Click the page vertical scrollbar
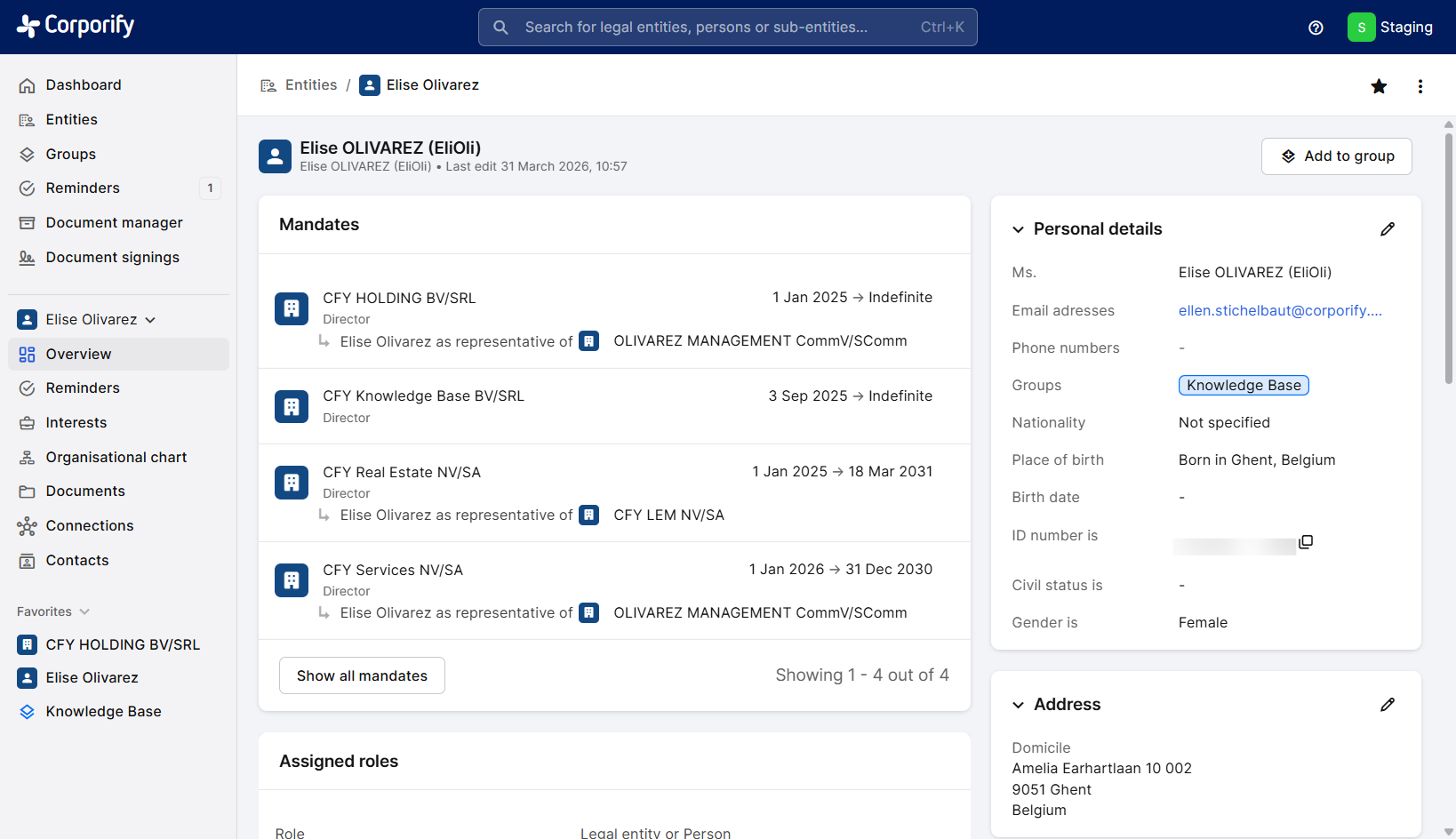1456x839 pixels. pyautogui.click(x=1449, y=258)
